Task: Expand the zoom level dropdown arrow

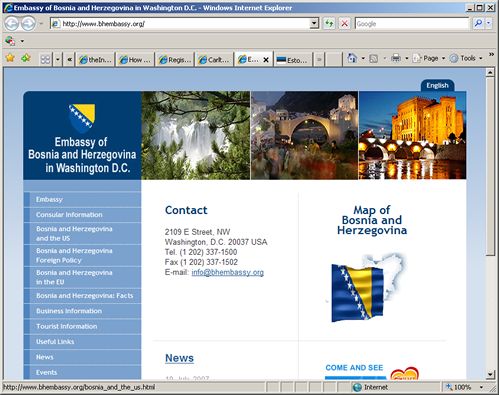Action: click(481, 387)
